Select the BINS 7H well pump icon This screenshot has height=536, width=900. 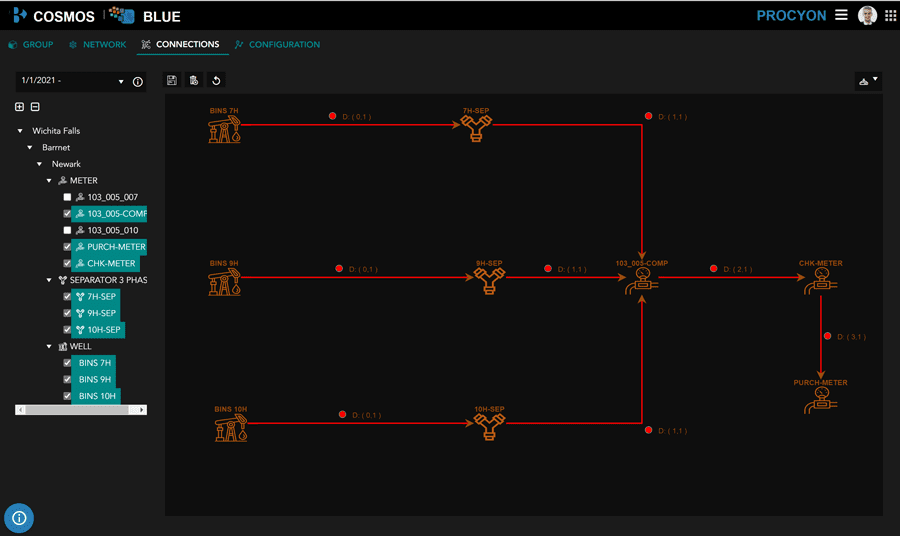tap(224, 129)
